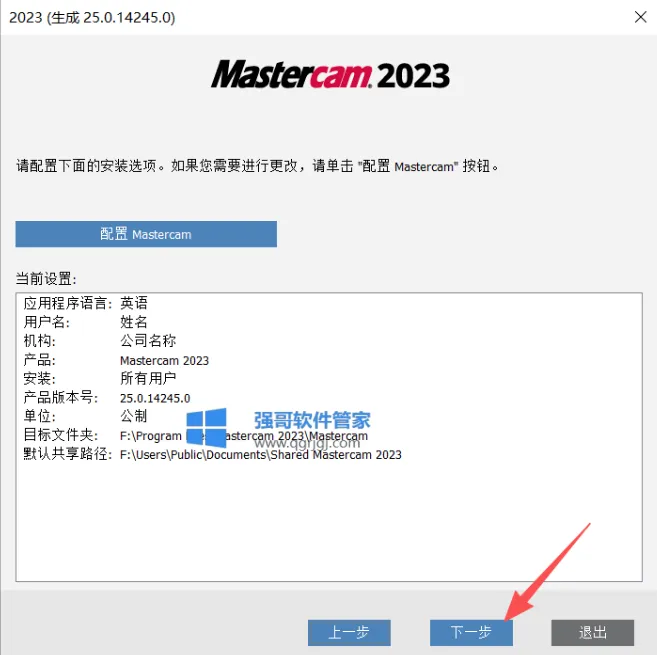Click the 退出 exit button

tap(592, 632)
